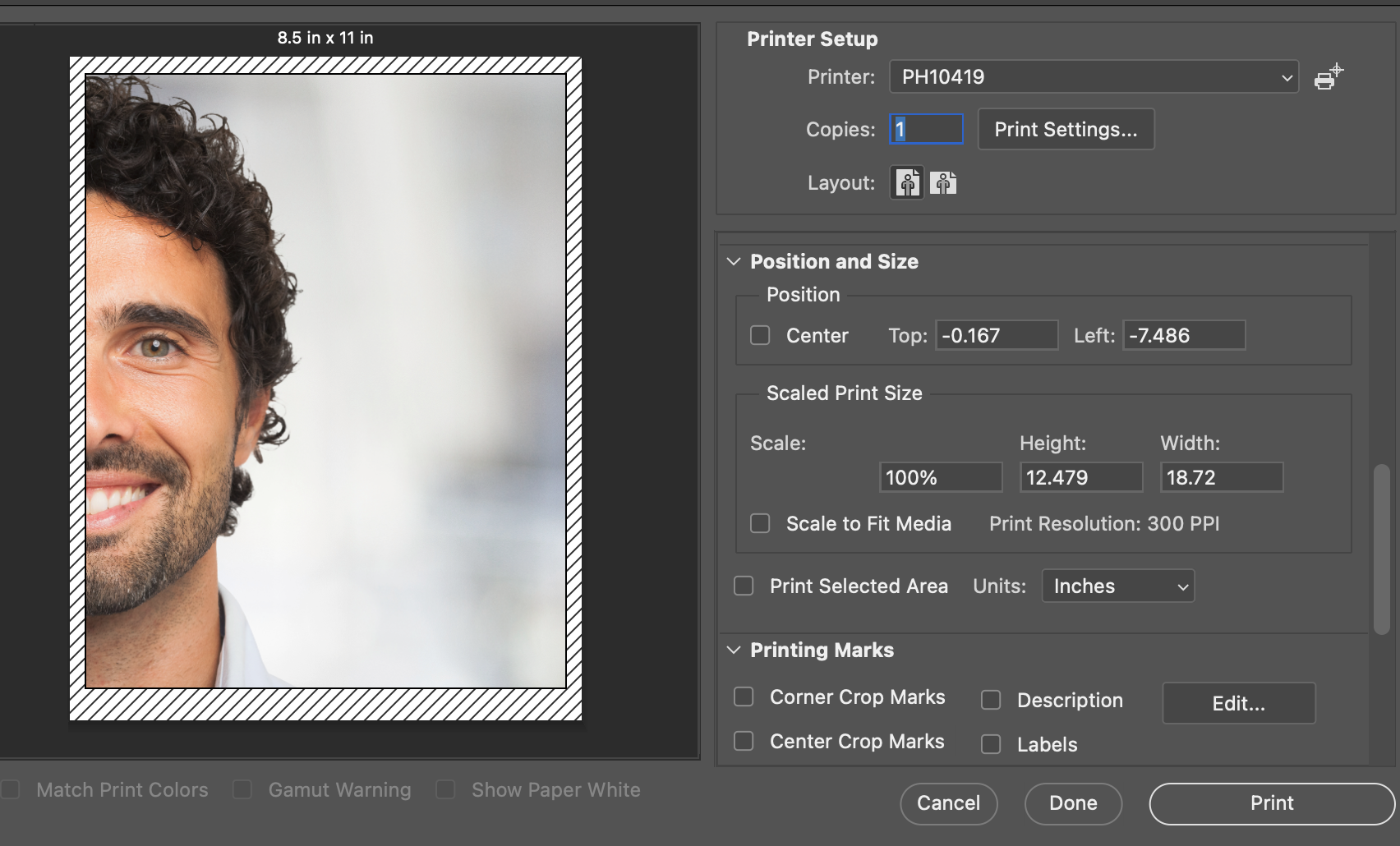Click the Edit button under Printing Marks
This screenshot has width=1400, height=846.
coord(1238,703)
